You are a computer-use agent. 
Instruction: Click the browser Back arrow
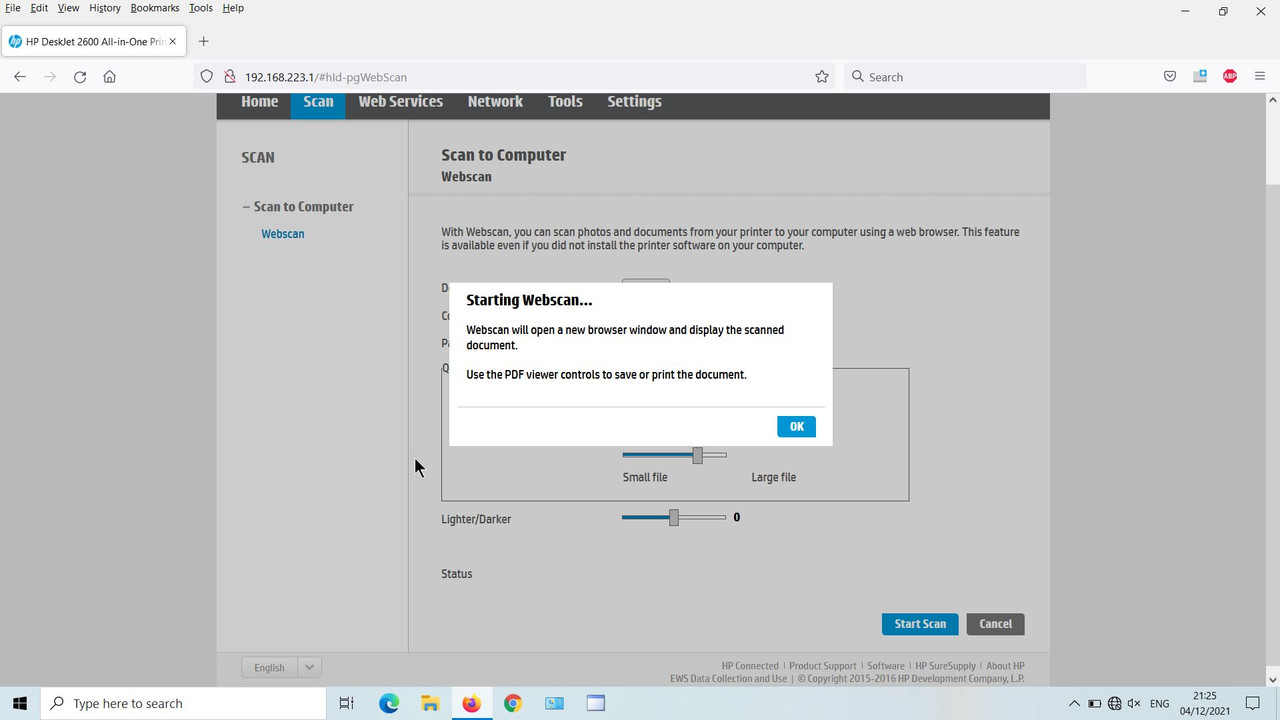click(20, 77)
